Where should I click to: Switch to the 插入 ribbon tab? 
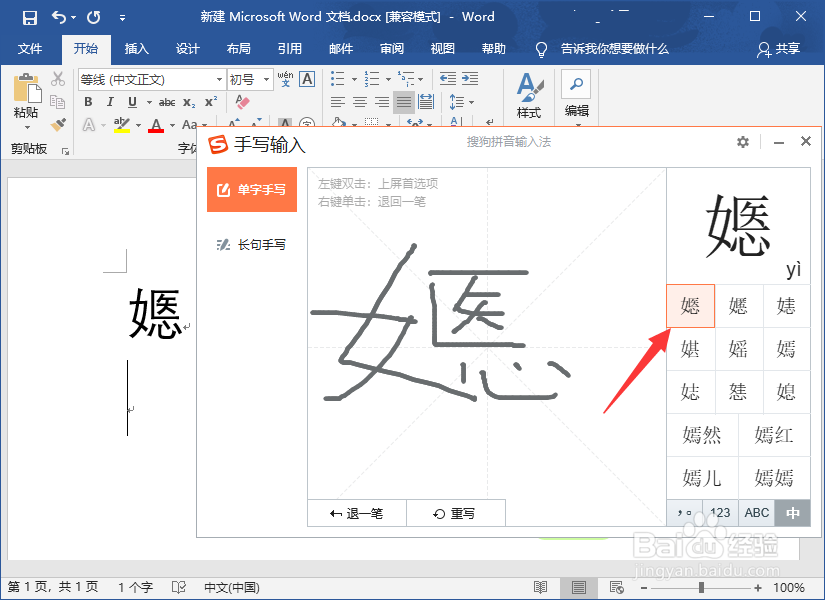click(137, 48)
